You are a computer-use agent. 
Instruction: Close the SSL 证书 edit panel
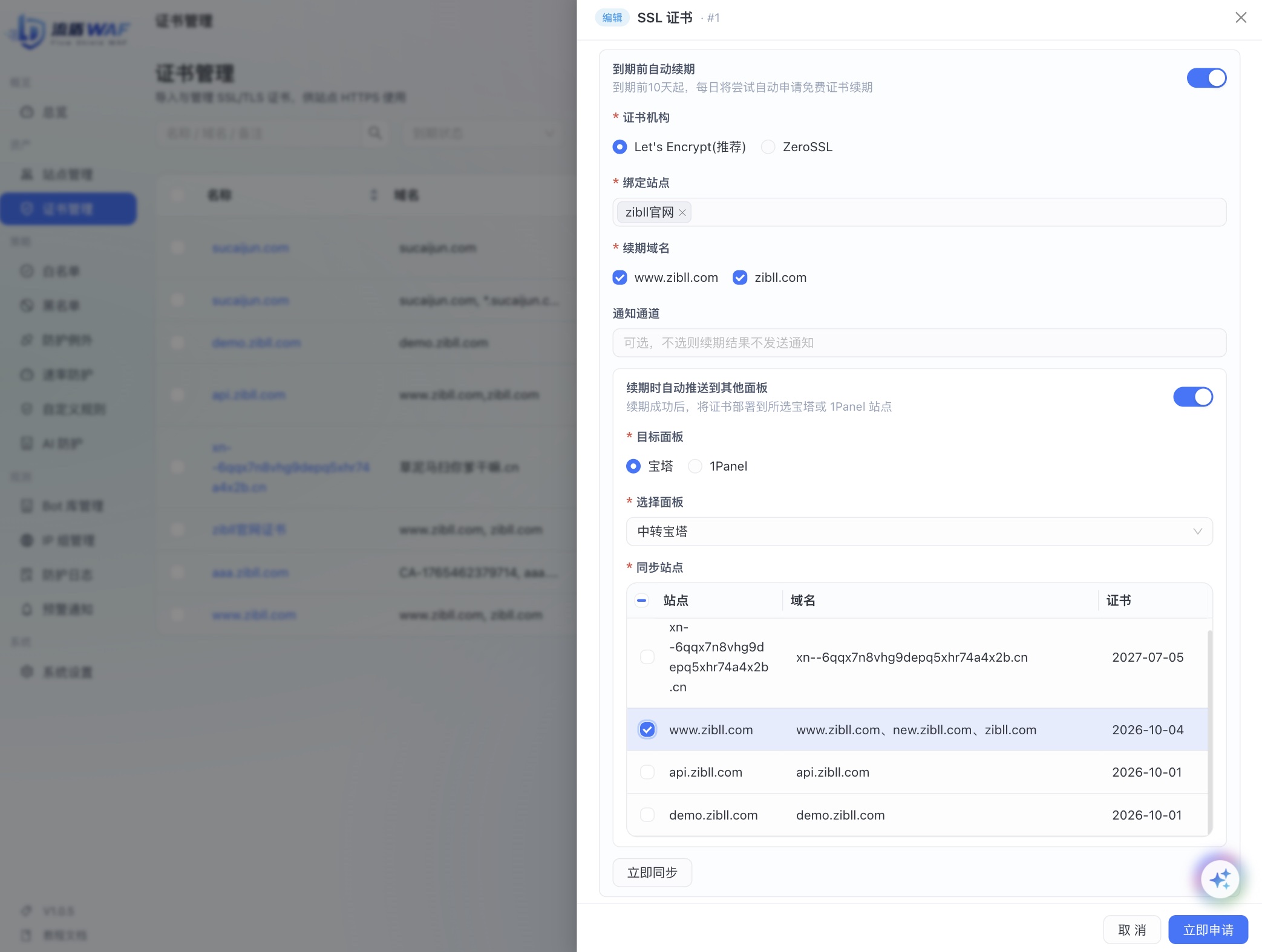pyautogui.click(x=1241, y=18)
